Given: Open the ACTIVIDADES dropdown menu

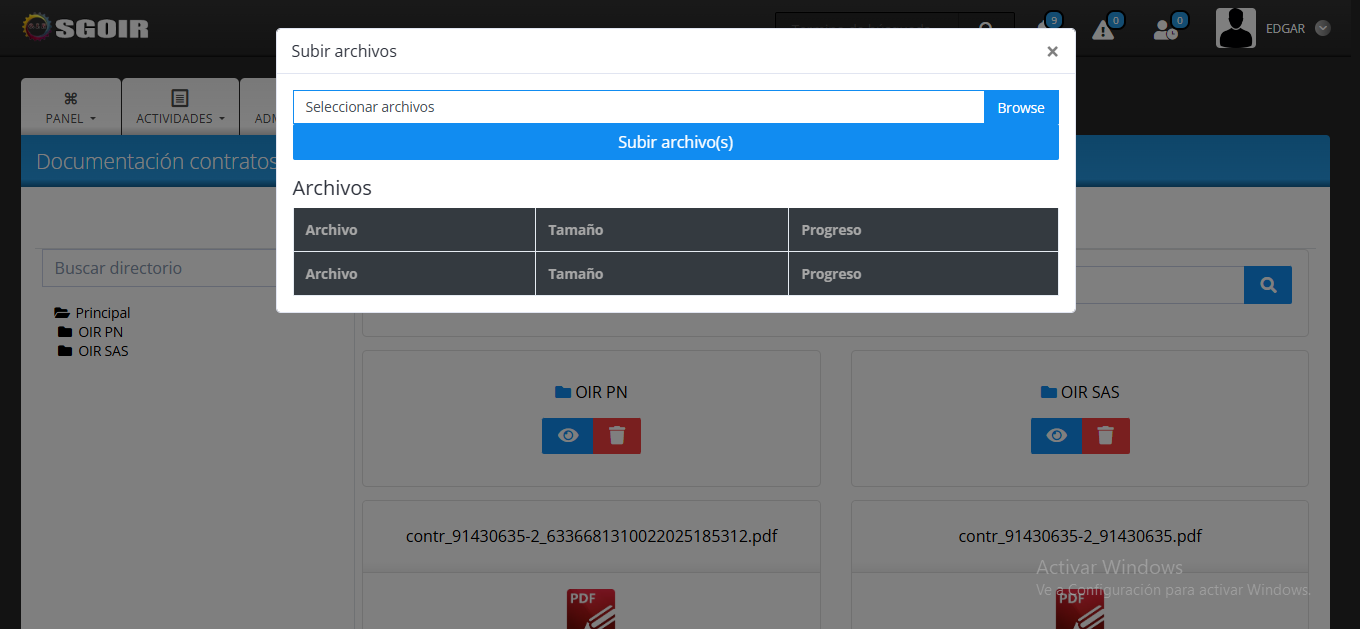Looking at the screenshot, I should [x=180, y=108].
